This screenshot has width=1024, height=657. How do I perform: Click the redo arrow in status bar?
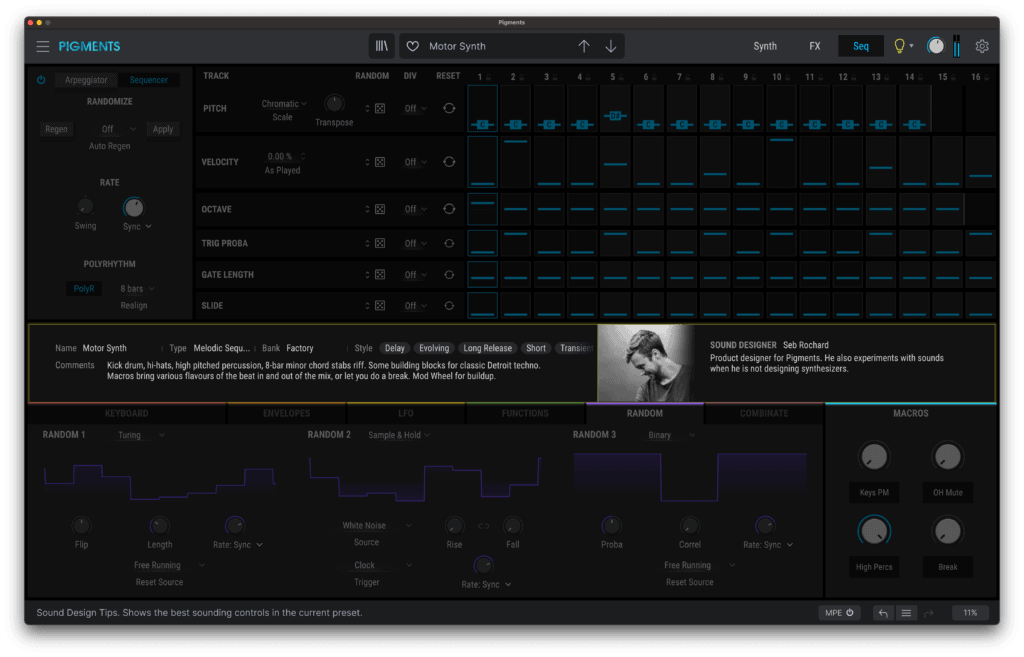(x=929, y=613)
